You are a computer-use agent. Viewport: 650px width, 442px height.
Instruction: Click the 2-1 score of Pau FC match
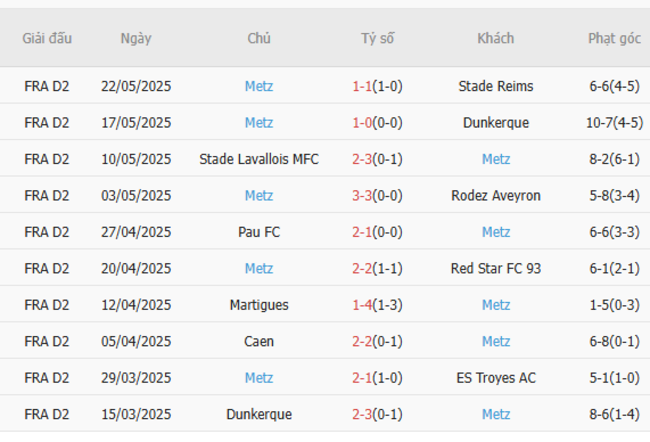click(x=362, y=232)
